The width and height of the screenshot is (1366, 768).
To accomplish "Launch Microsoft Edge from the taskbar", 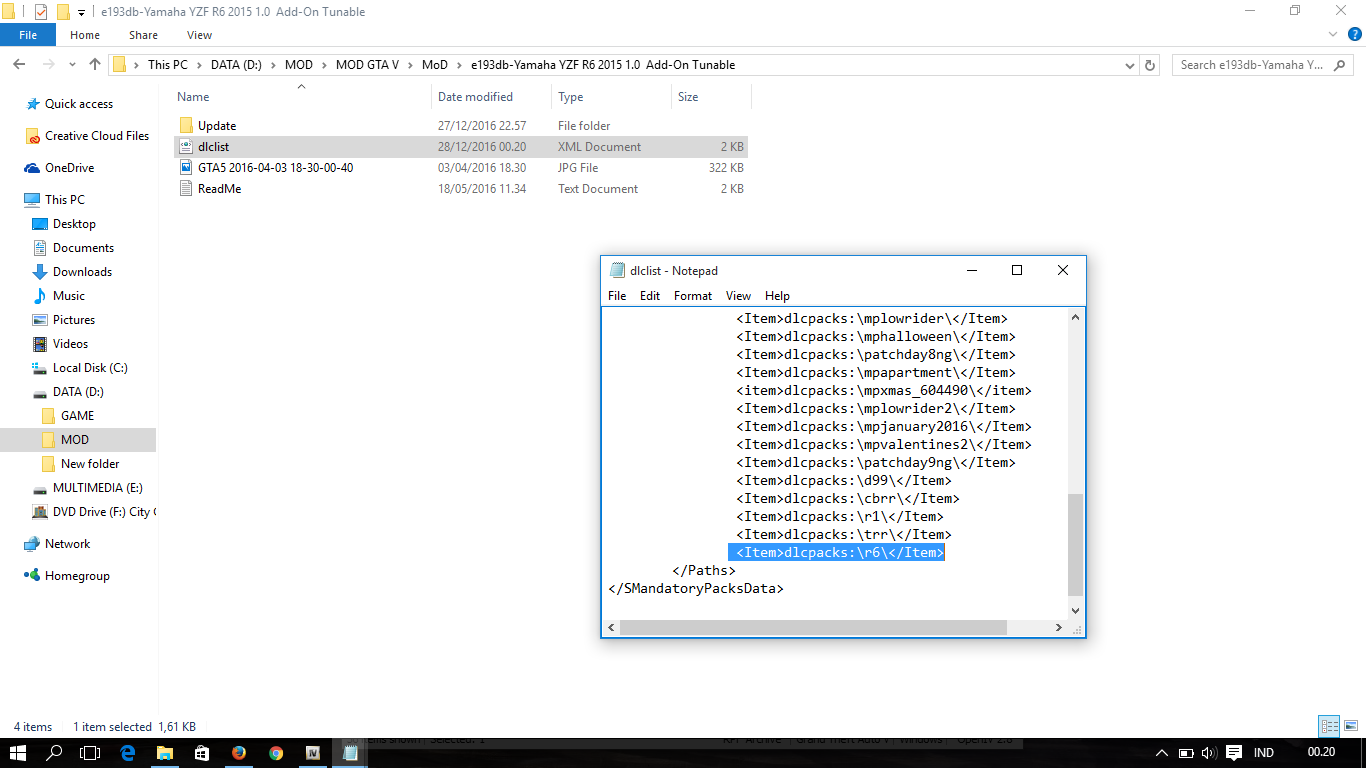I will coord(128,753).
